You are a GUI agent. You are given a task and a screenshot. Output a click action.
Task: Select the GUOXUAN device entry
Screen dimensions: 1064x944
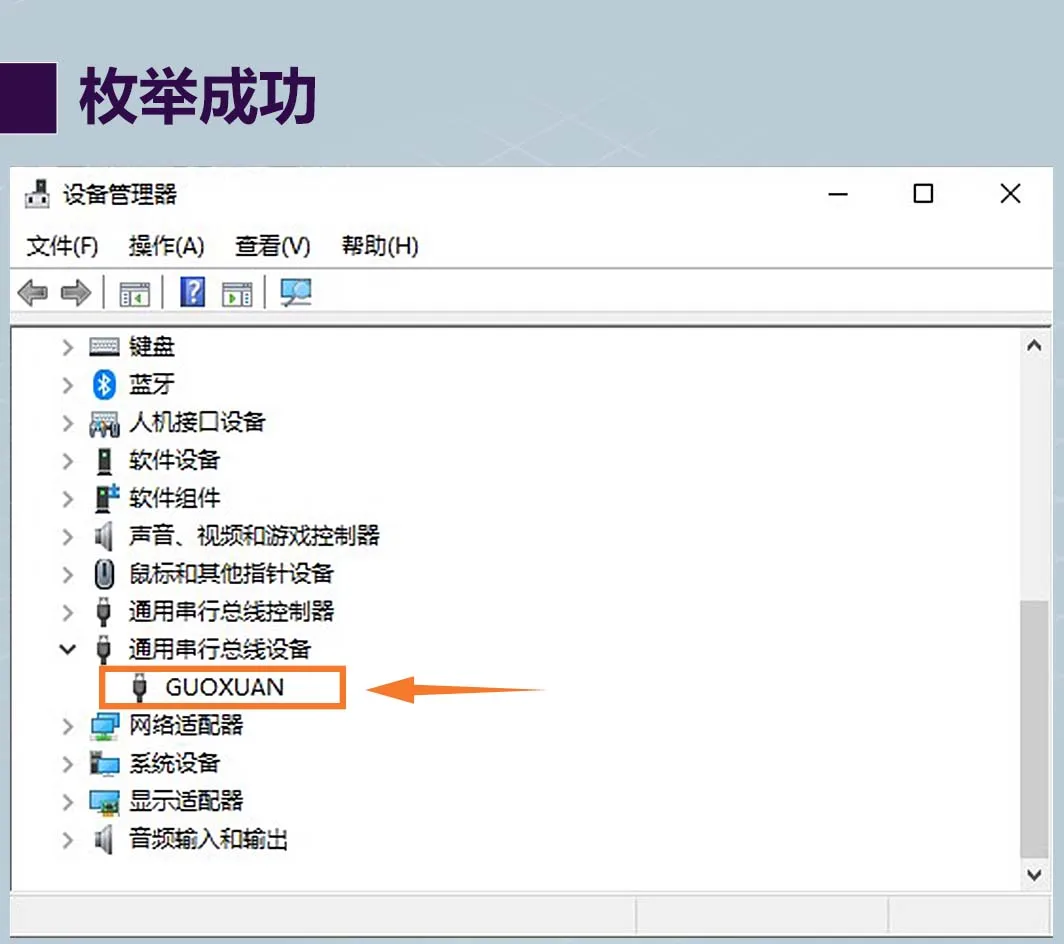click(225, 687)
